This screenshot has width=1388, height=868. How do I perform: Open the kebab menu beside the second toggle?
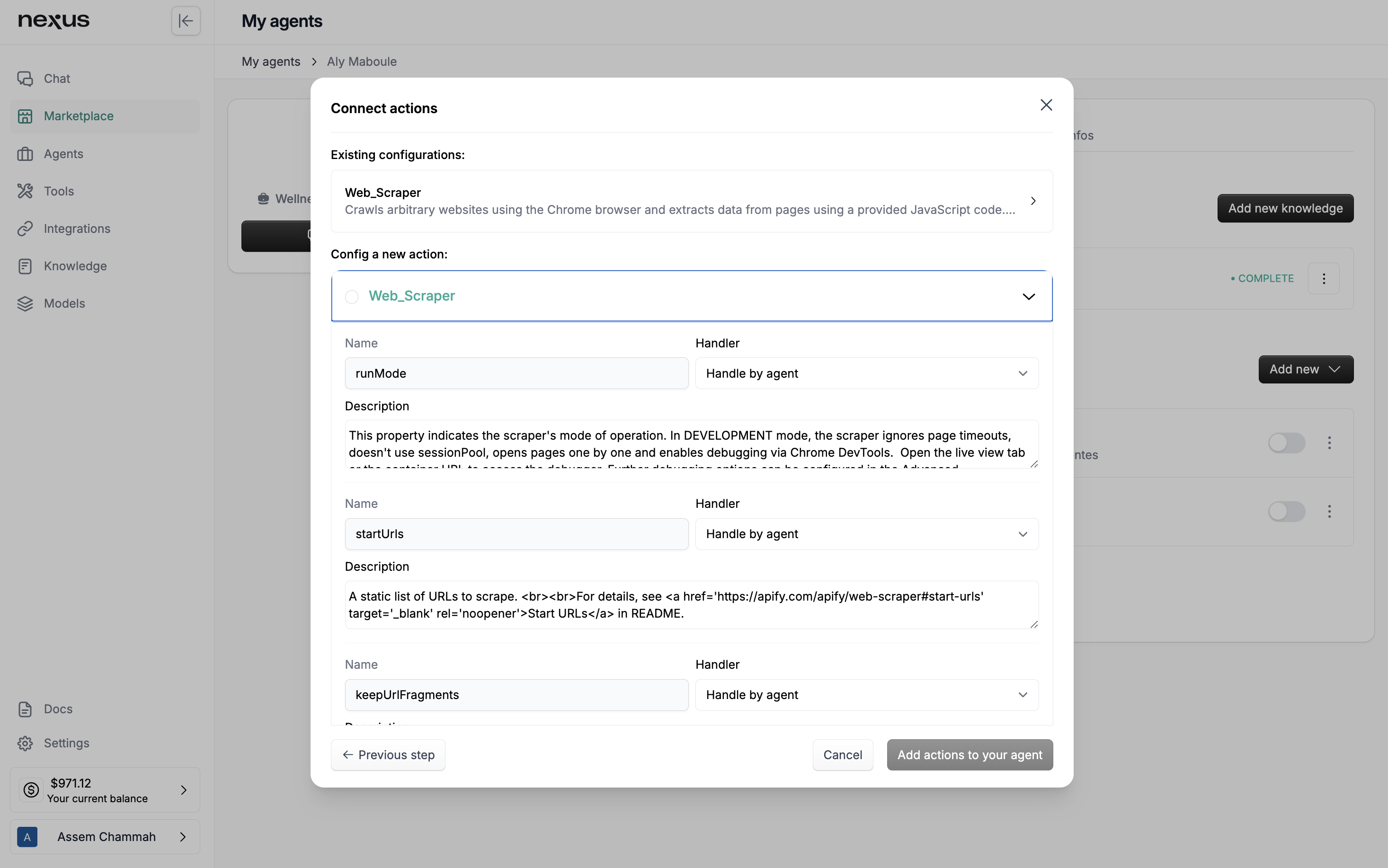tap(1329, 512)
